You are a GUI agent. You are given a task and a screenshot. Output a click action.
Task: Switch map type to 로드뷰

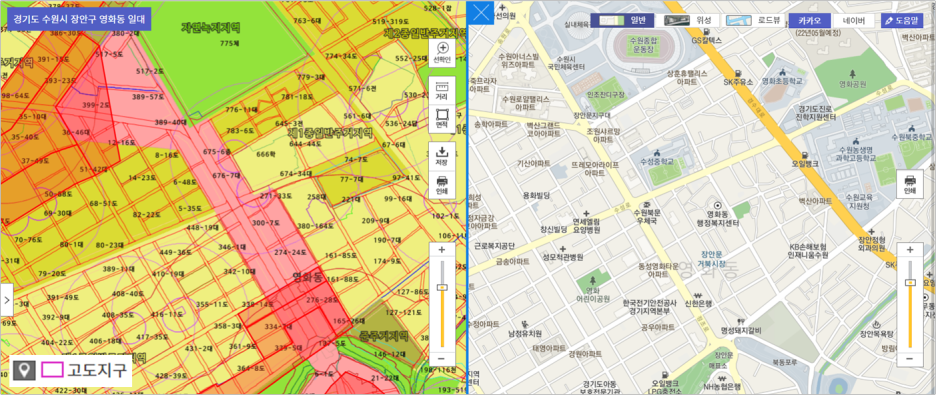(x=754, y=20)
